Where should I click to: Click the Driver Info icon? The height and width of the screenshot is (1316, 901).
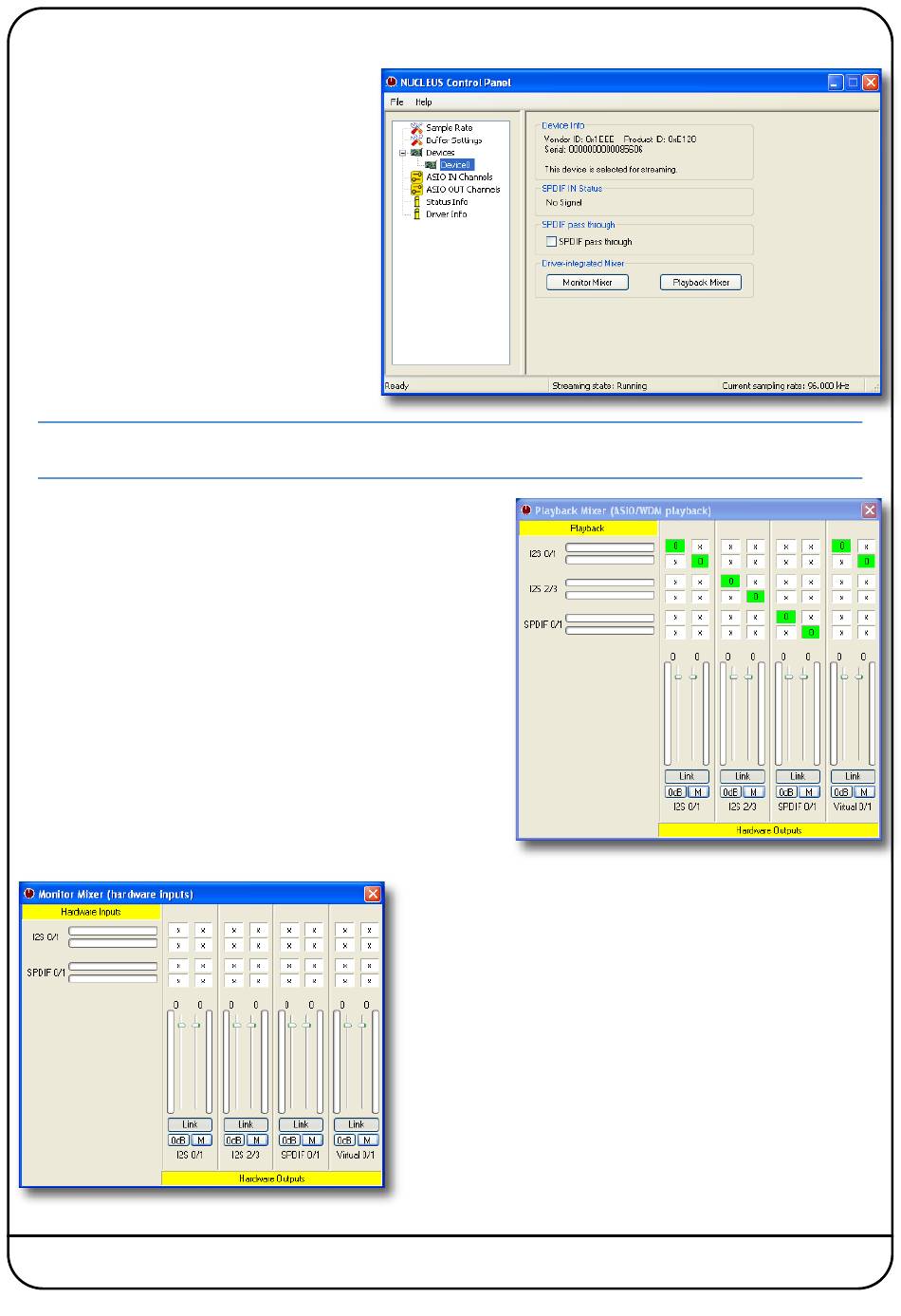pos(416,213)
